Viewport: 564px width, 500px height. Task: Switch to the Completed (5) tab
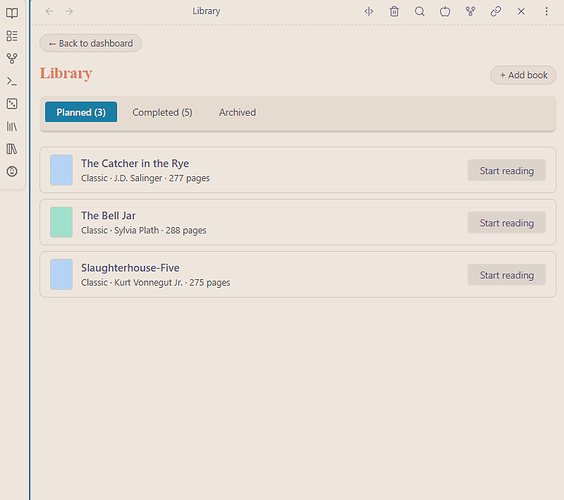[x=162, y=112]
